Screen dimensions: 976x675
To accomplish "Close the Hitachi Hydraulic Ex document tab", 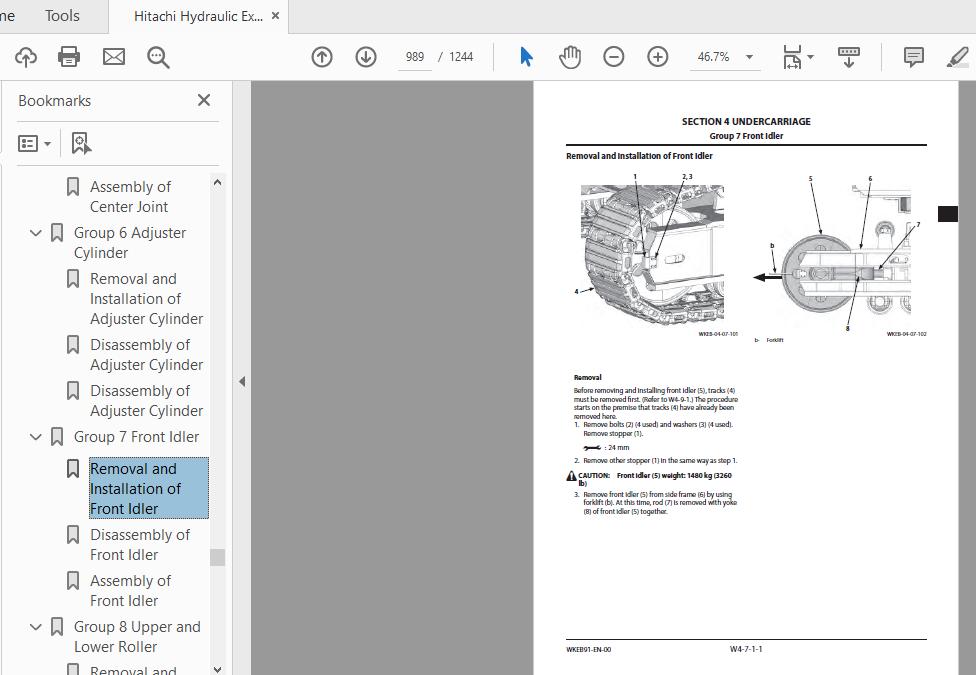I will pos(276,16).
